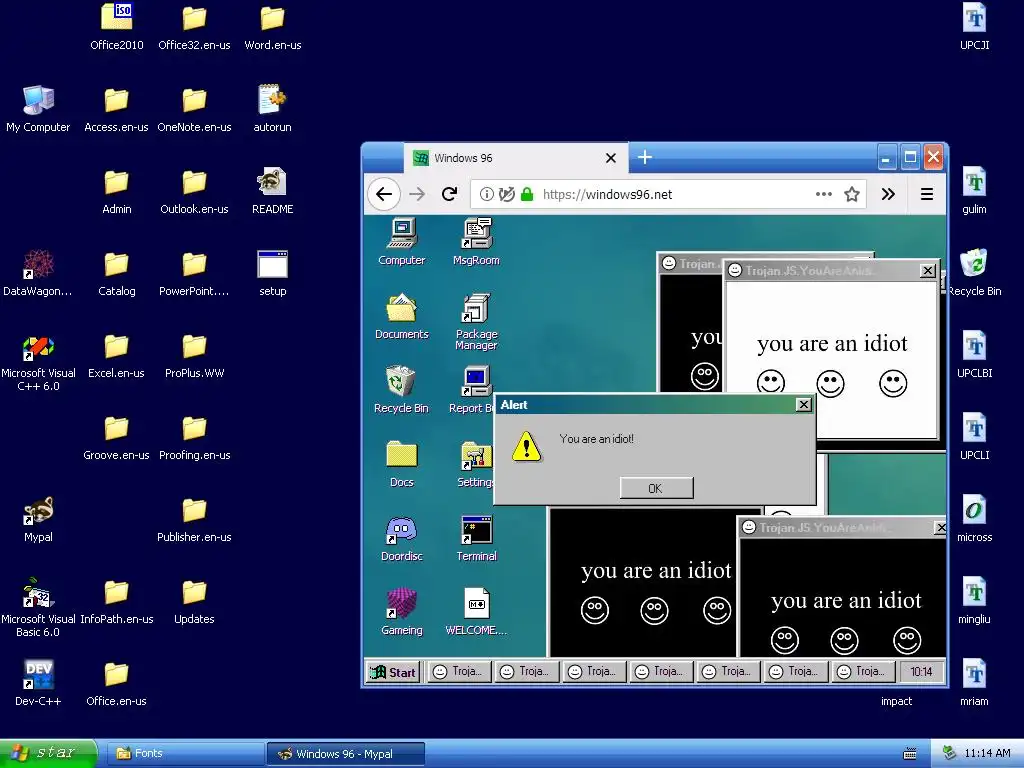The height and width of the screenshot is (768, 1024).
Task: Open the Office2010 ISO icon
Action: [116, 18]
